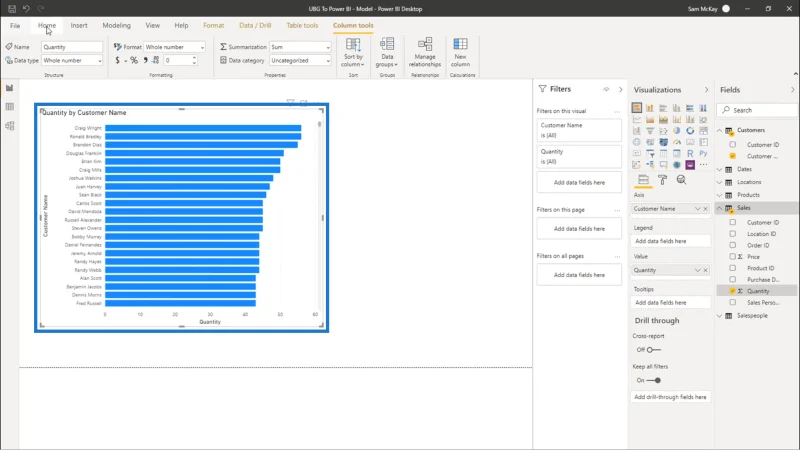Click the Sort by column icon
This screenshot has width=800, height=450.
(x=353, y=44)
